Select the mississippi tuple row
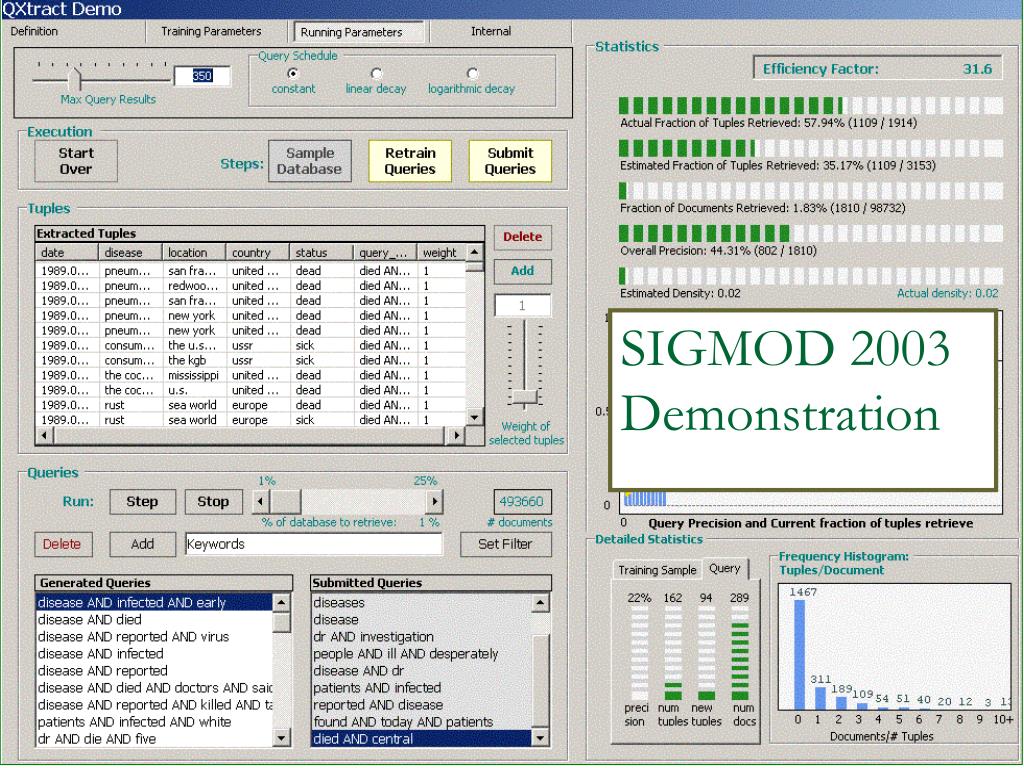1024x768 pixels. tap(251, 376)
